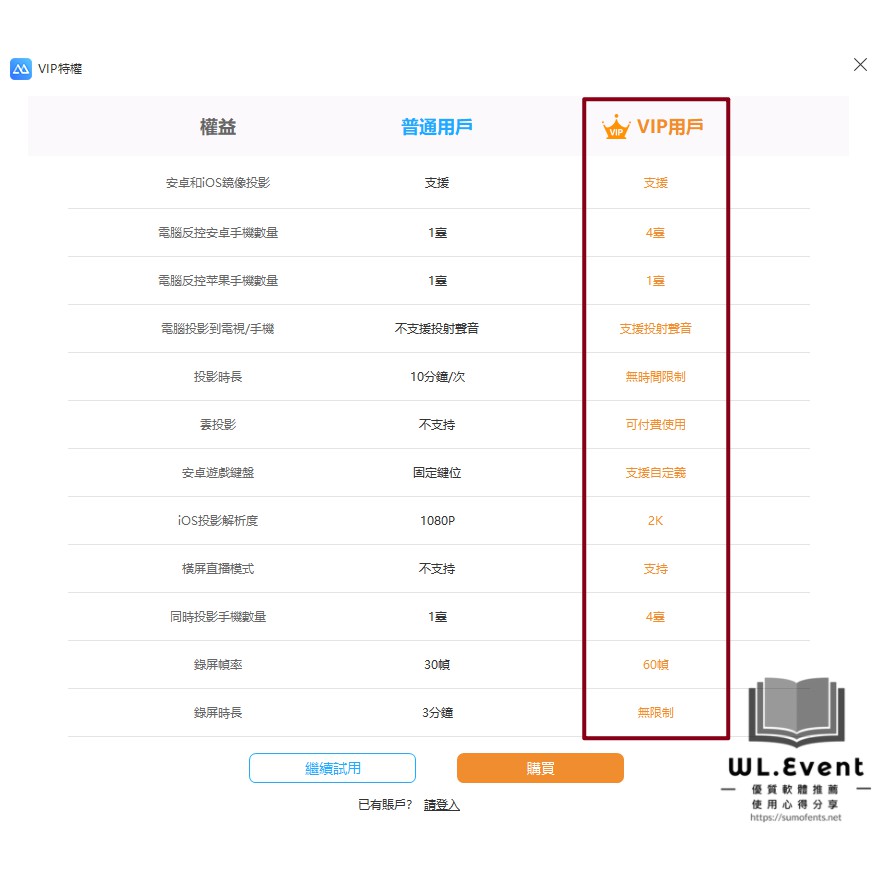Viewport: 877px width, 877px height.
Task: Click the 權益 column header
Action: 218,127
